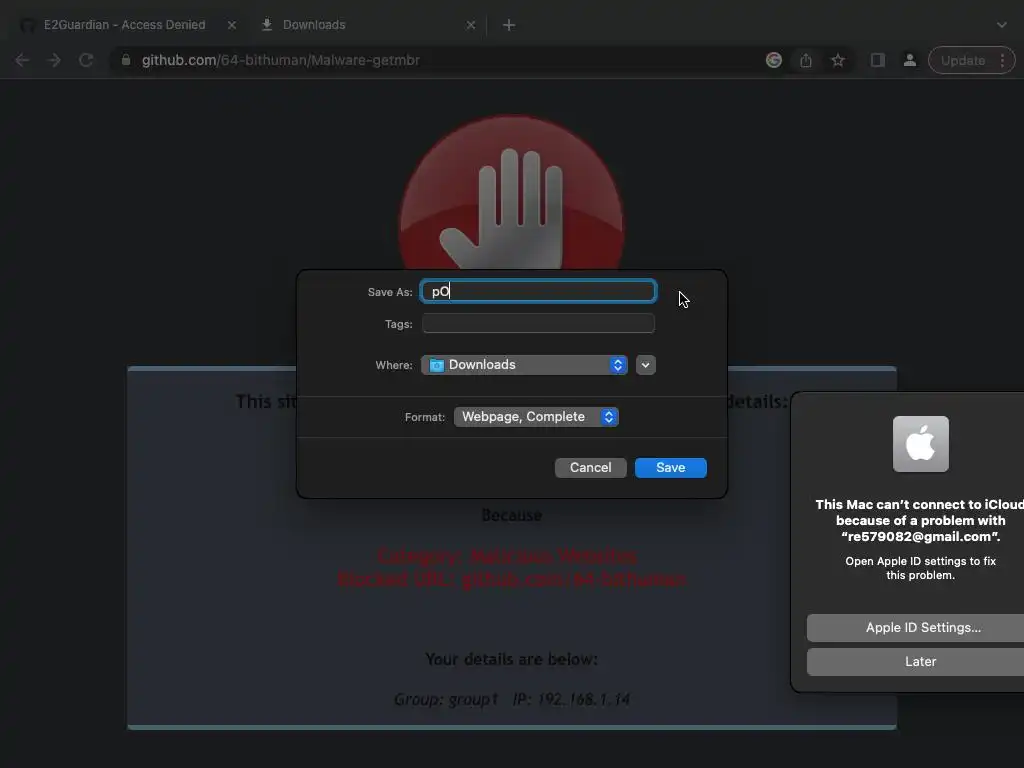Viewport: 1024px width, 768px height.
Task: Open the Chrome three-dot menu
Action: point(1002,60)
